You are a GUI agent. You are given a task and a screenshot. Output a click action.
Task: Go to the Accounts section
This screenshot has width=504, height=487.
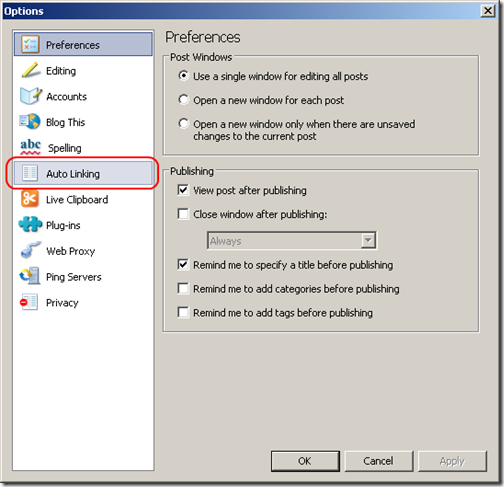[66, 97]
